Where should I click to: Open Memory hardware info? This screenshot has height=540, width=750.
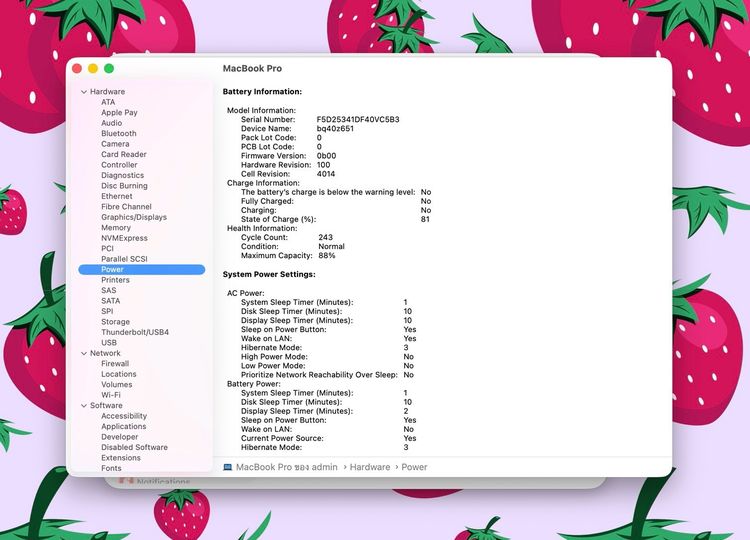116,228
